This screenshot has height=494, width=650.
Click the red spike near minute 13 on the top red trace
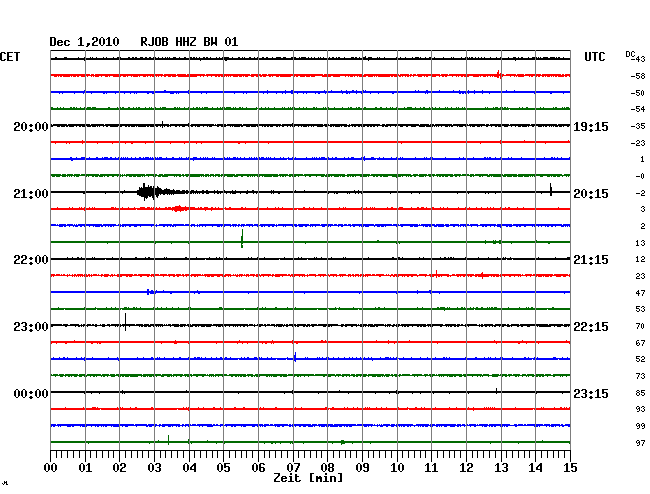pos(499,75)
